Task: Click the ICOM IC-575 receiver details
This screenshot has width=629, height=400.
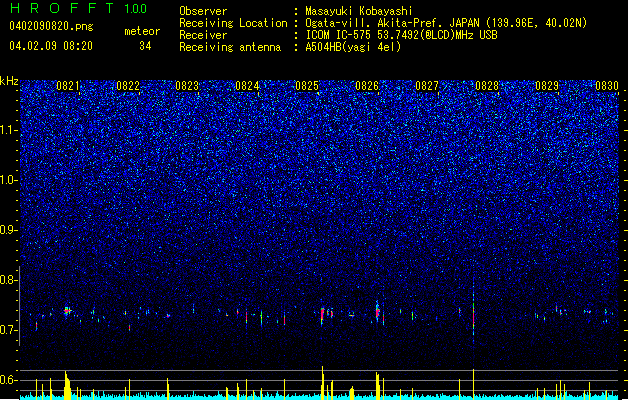Action: coord(401,35)
